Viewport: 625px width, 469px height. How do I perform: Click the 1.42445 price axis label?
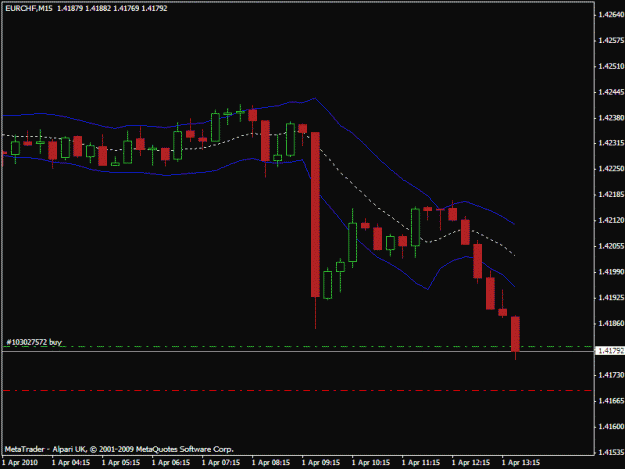611,92
